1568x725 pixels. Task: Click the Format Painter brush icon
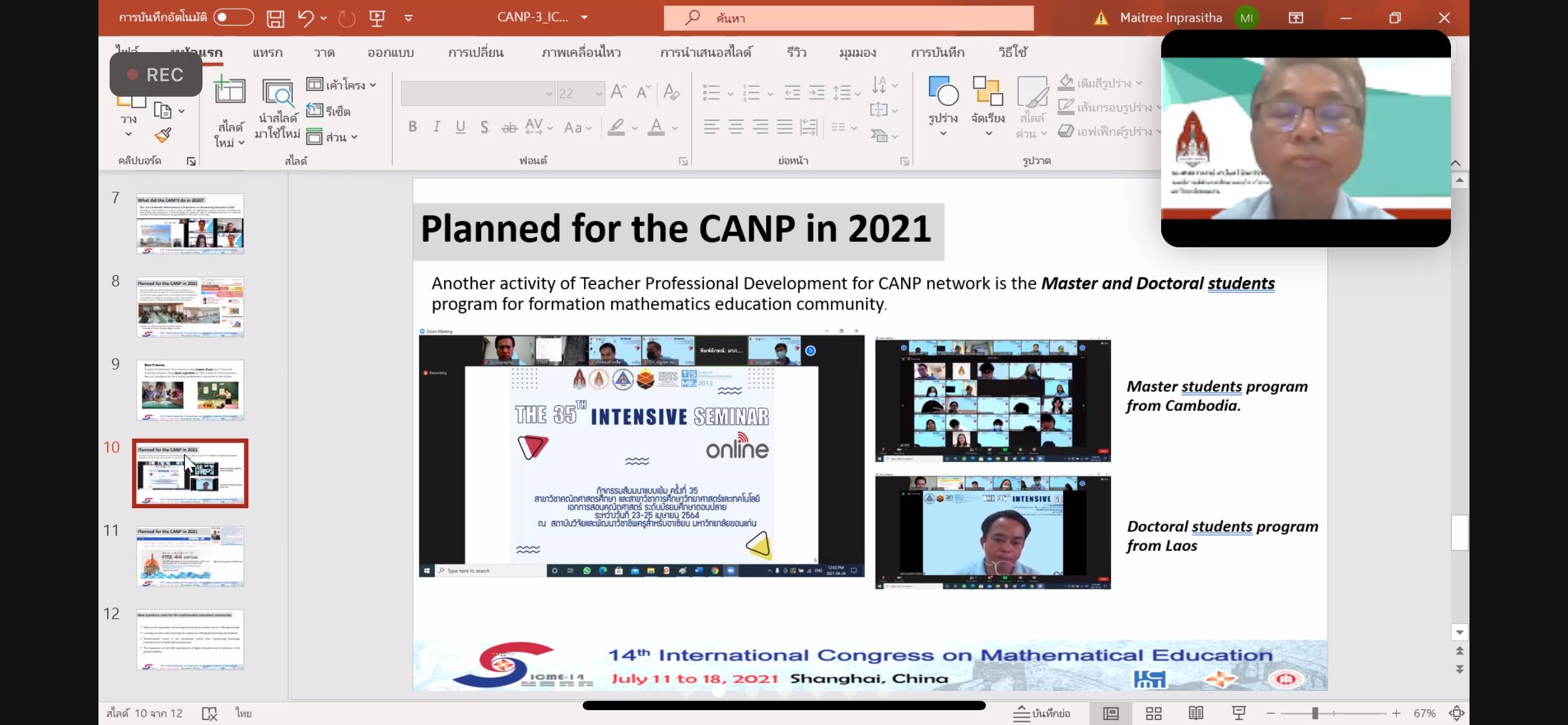[x=163, y=135]
